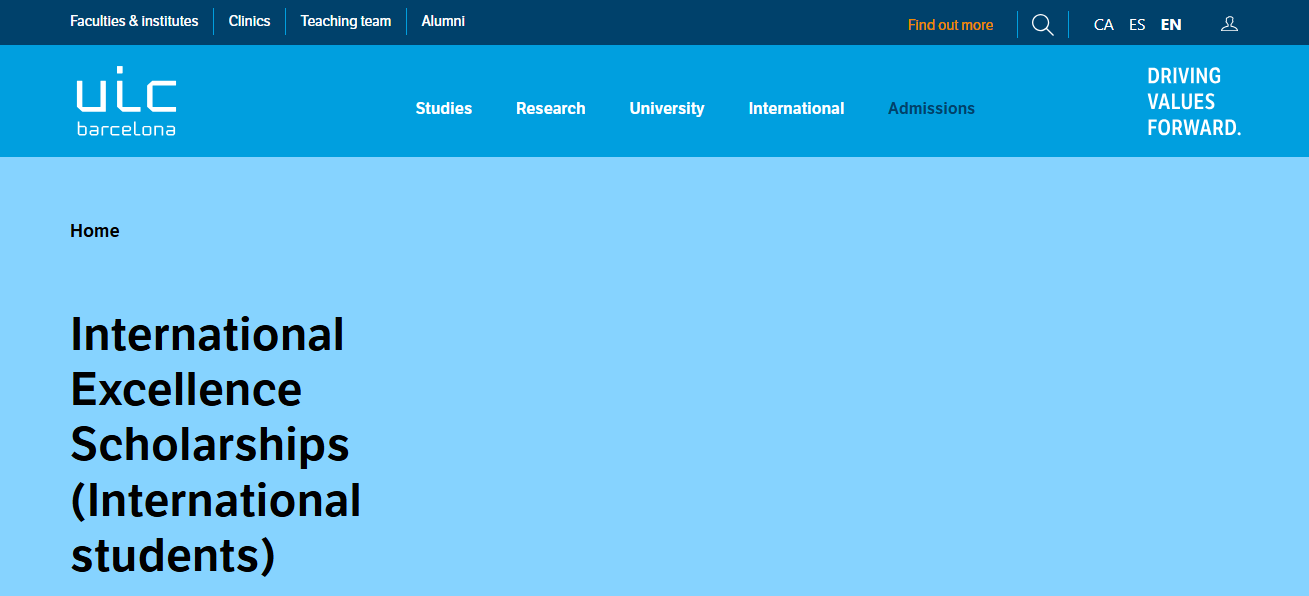Click the user account profile icon

pos(1229,24)
